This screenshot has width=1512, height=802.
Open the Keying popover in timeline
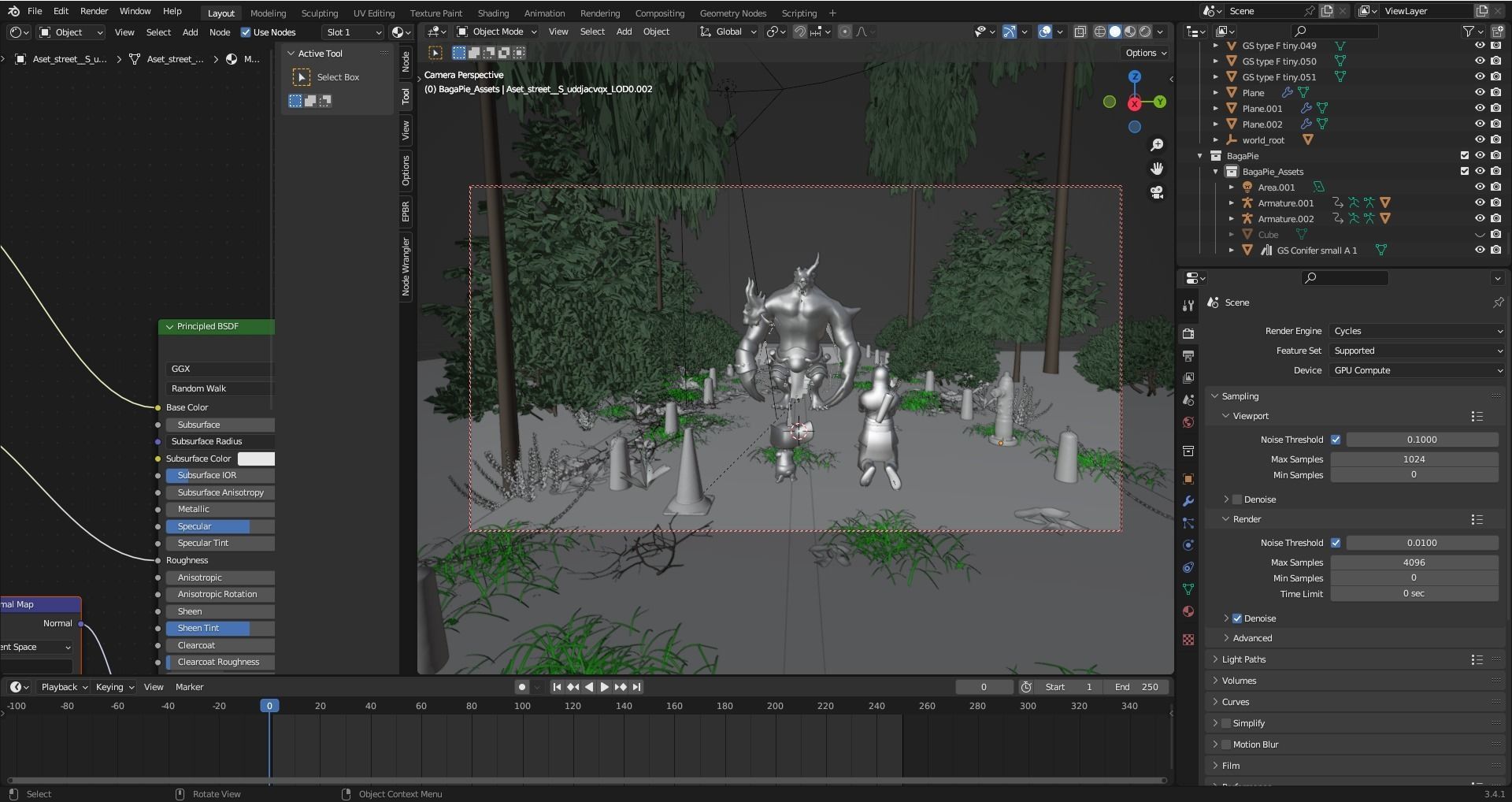click(x=114, y=687)
